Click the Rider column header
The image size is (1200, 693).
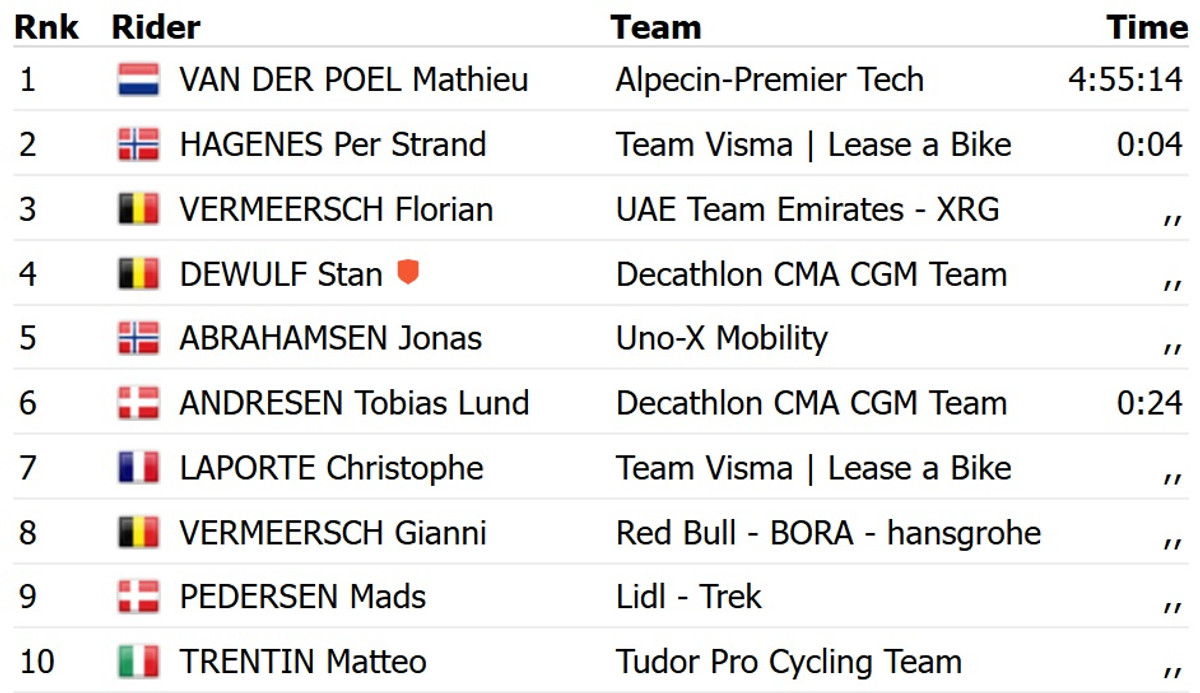[156, 27]
